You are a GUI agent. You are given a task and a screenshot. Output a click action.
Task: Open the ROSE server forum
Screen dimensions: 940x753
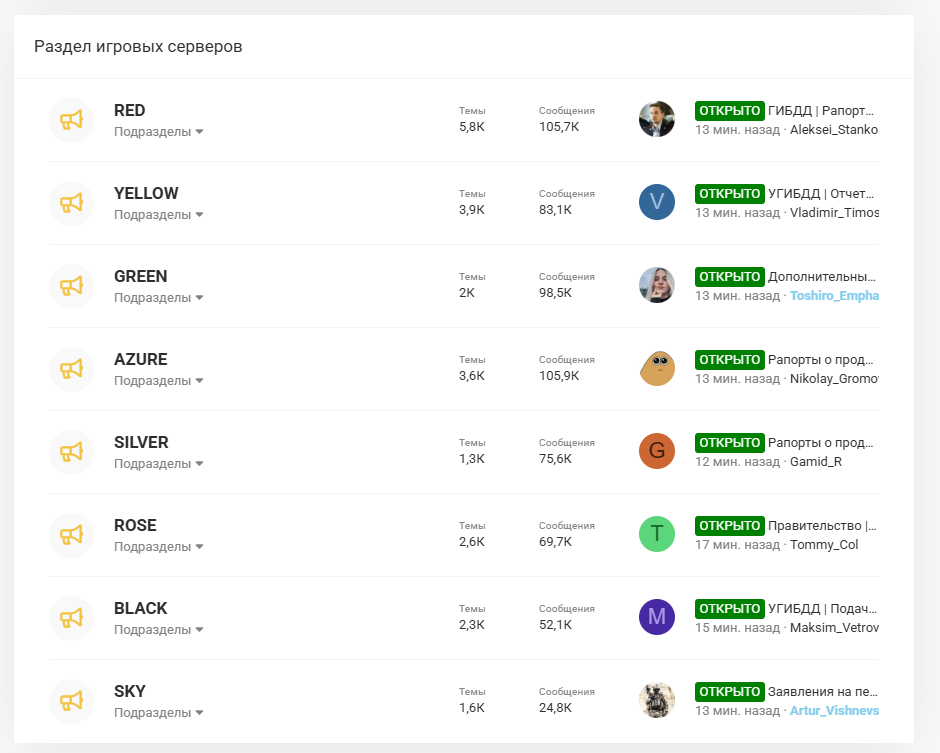[x=135, y=525]
